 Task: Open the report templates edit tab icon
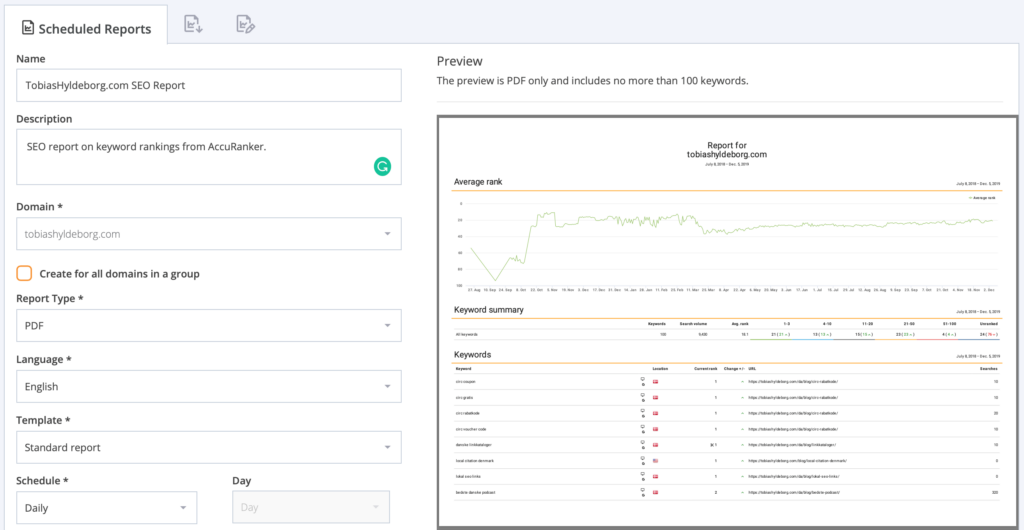(x=246, y=24)
